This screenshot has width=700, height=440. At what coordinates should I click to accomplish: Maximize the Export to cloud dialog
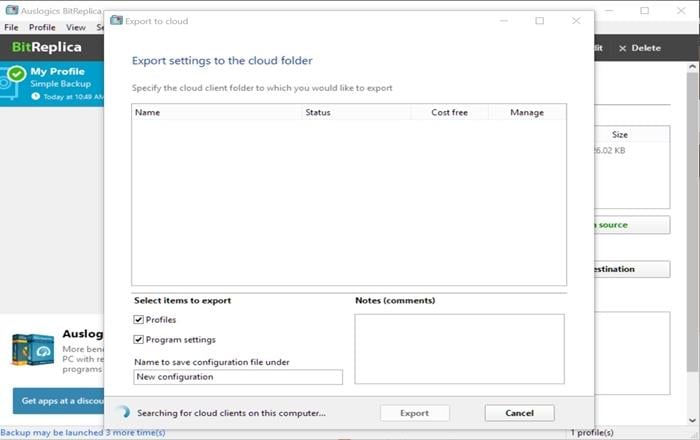540,21
